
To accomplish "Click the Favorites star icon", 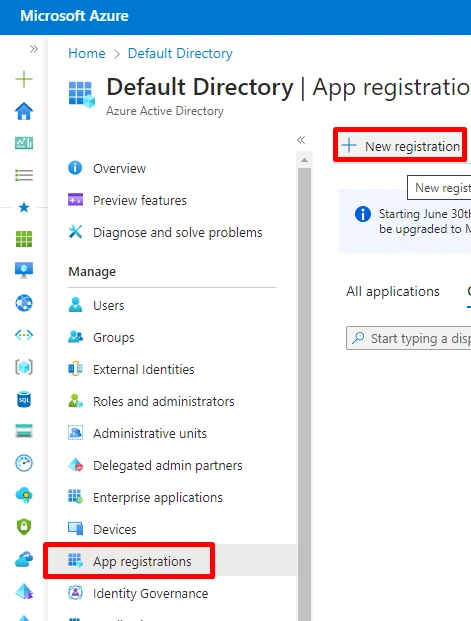I will pyautogui.click(x=24, y=207).
